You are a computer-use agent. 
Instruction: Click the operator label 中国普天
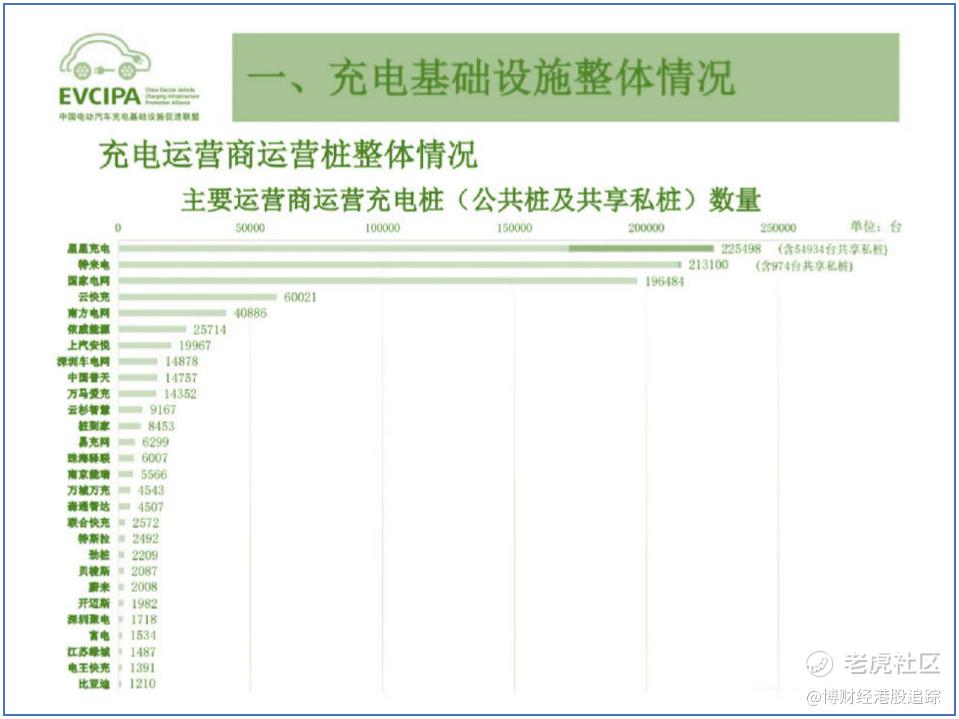click(88, 378)
